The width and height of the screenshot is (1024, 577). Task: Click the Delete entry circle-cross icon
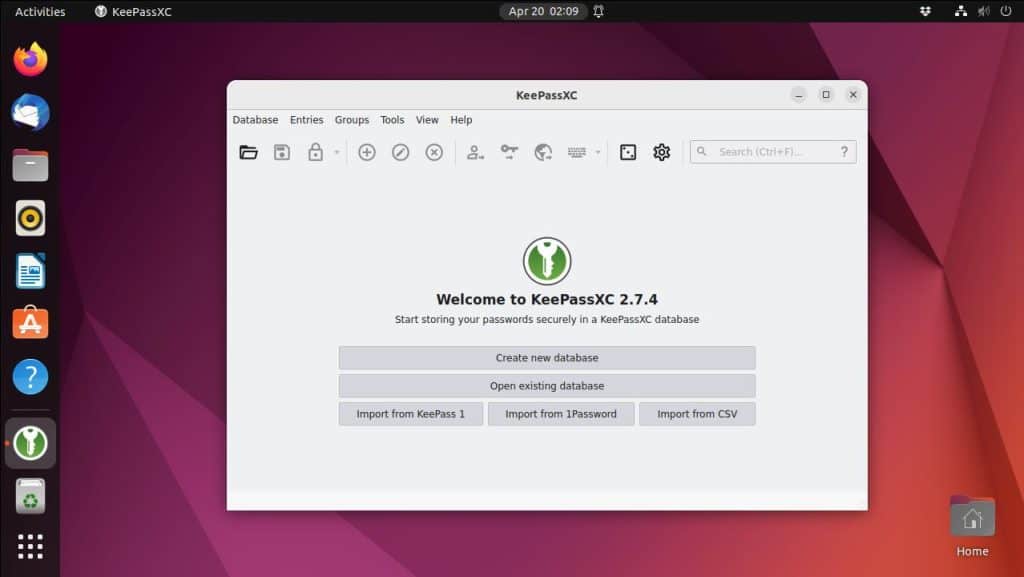coord(432,152)
